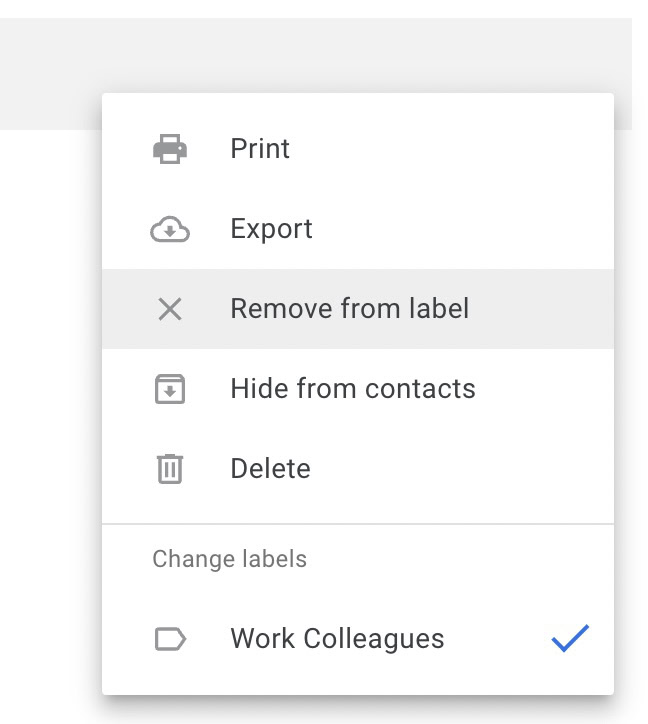648x724 pixels.
Task: Click the trash can Delete icon
Action: pos(170,469)
